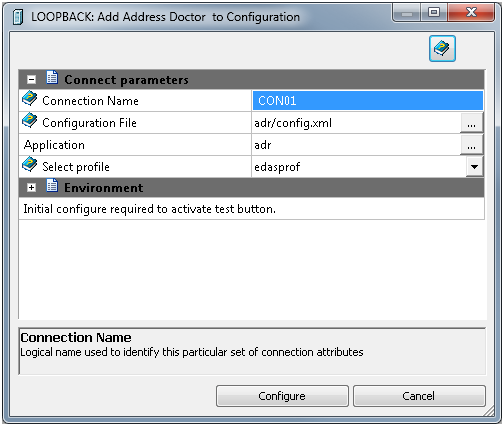The image size is (504, 426).
Task: Expand the Environment section
Action: point(32,188)
